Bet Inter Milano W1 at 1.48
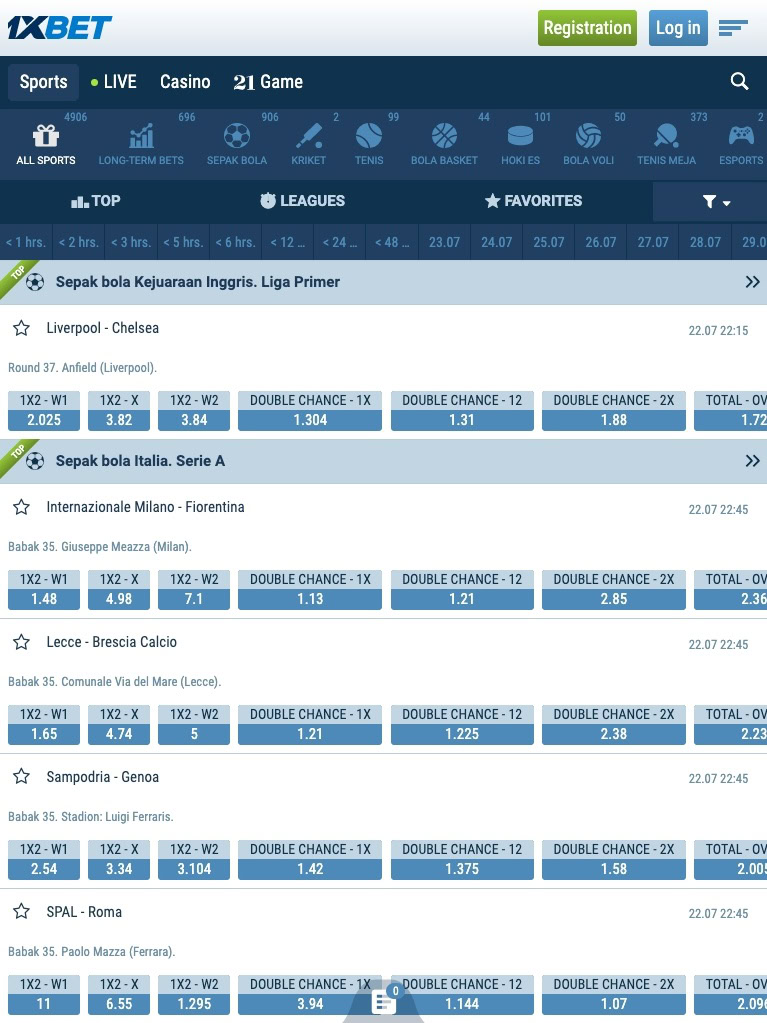This screenshot has width=767, height=1023. pos(44,590)
